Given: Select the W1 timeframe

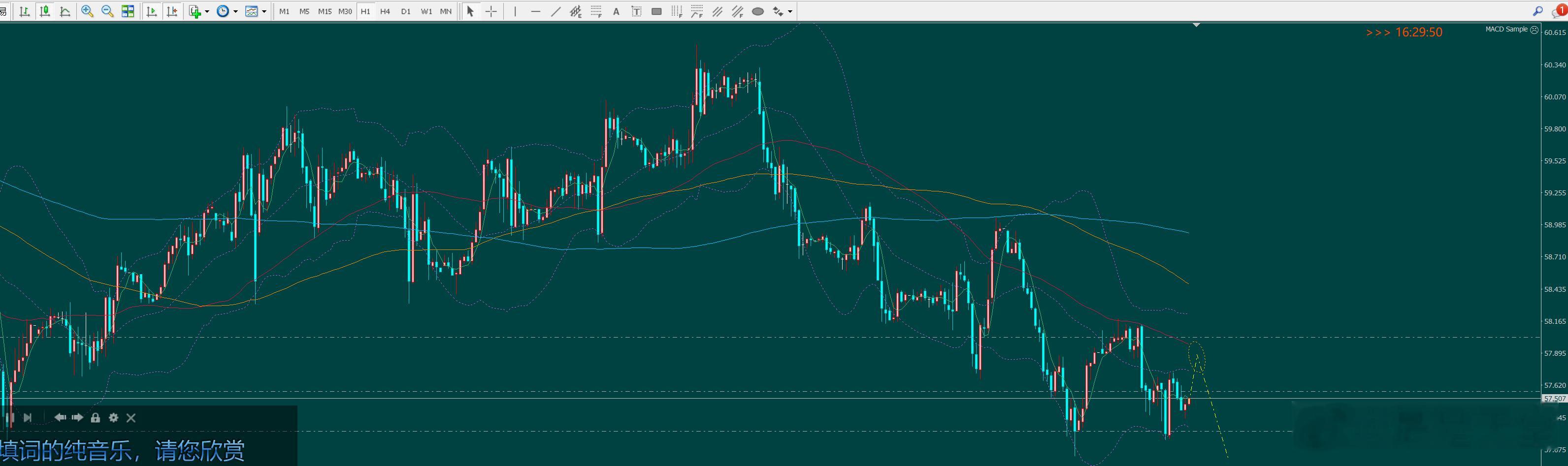Looking at the screenshot, I should click(x=426, y=11).
